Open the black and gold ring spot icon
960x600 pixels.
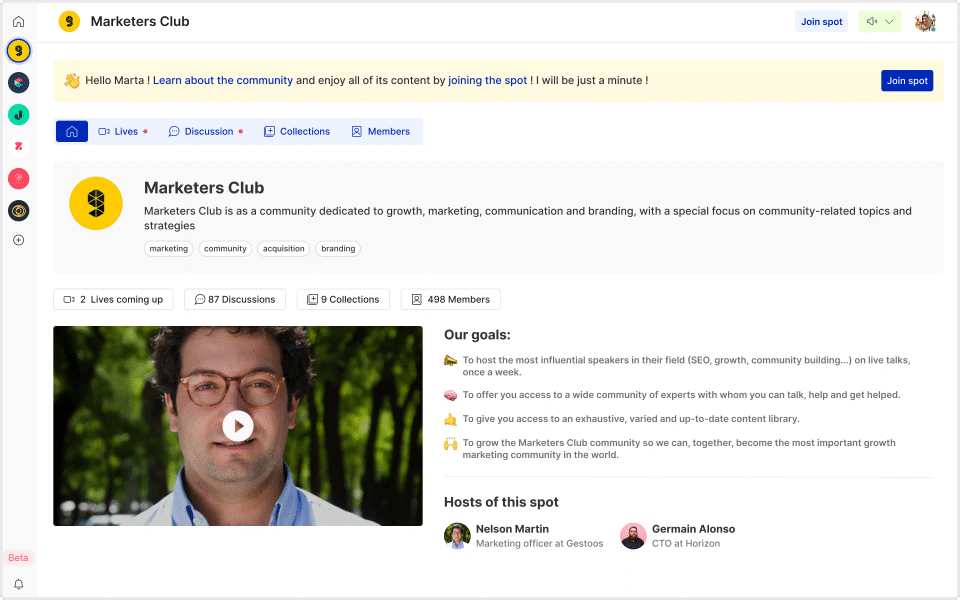[x=18, y=211]
